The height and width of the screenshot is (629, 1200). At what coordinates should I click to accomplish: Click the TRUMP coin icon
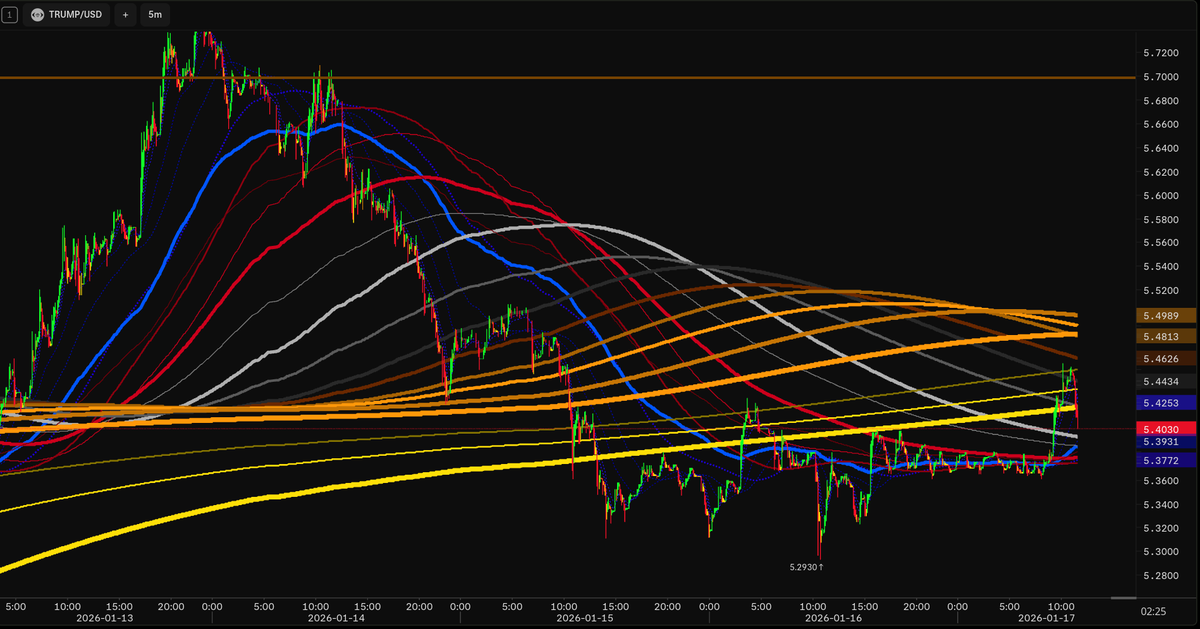point(37,15)
